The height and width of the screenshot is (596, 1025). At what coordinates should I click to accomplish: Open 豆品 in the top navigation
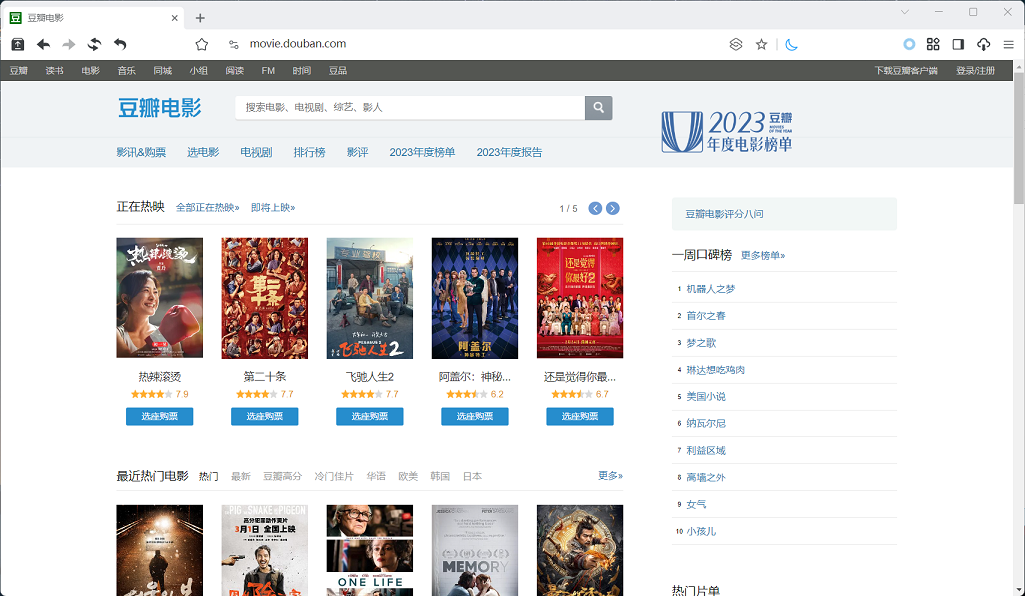click(x=337, y=71)
